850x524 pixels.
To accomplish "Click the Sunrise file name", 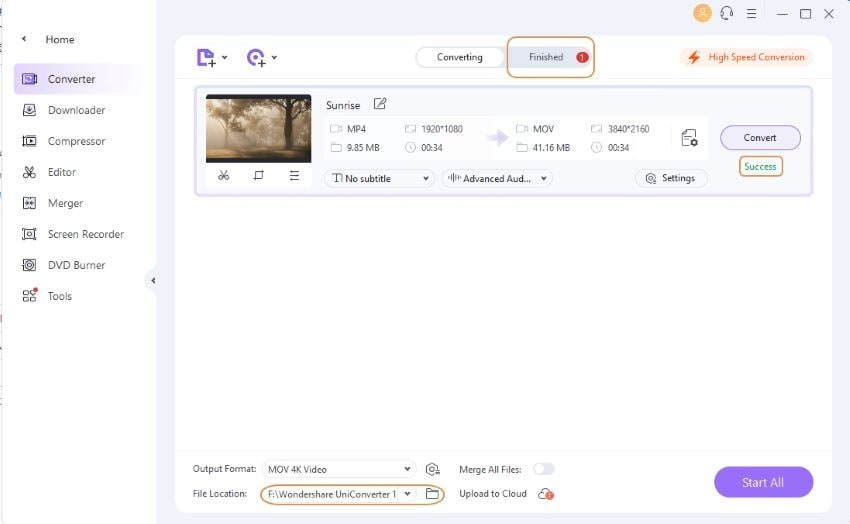I will click(x=343, y=105).
